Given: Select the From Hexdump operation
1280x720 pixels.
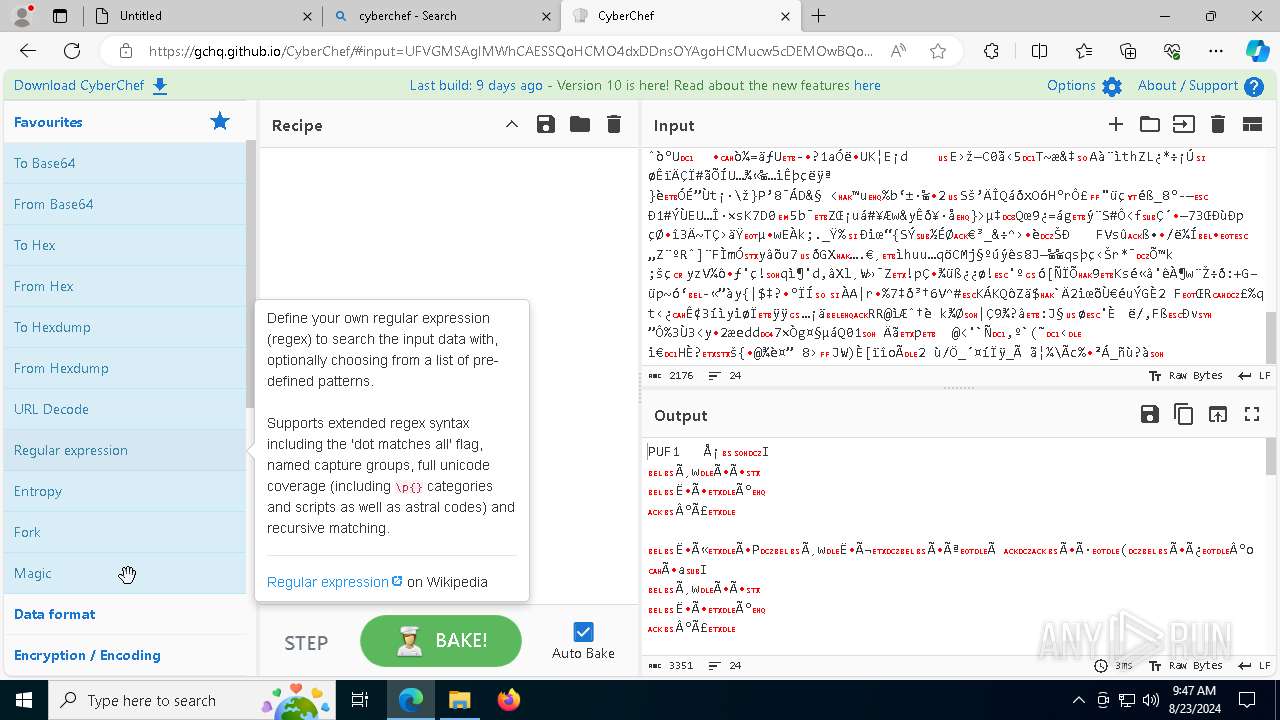Looking at the screenshot, I should pos(125,368).
